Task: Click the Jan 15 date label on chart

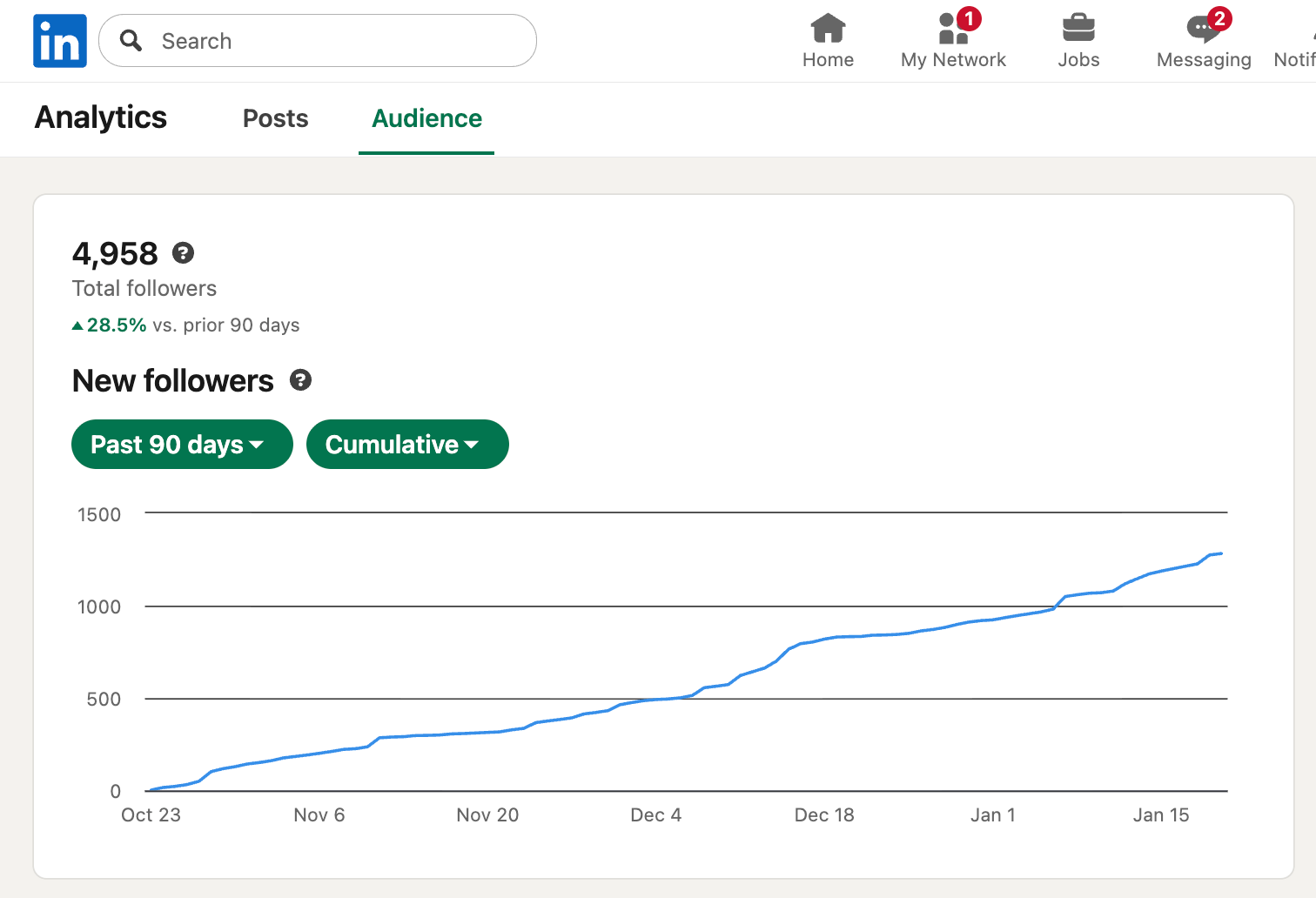Action: pyautogui.click(x=1160, y=815)
